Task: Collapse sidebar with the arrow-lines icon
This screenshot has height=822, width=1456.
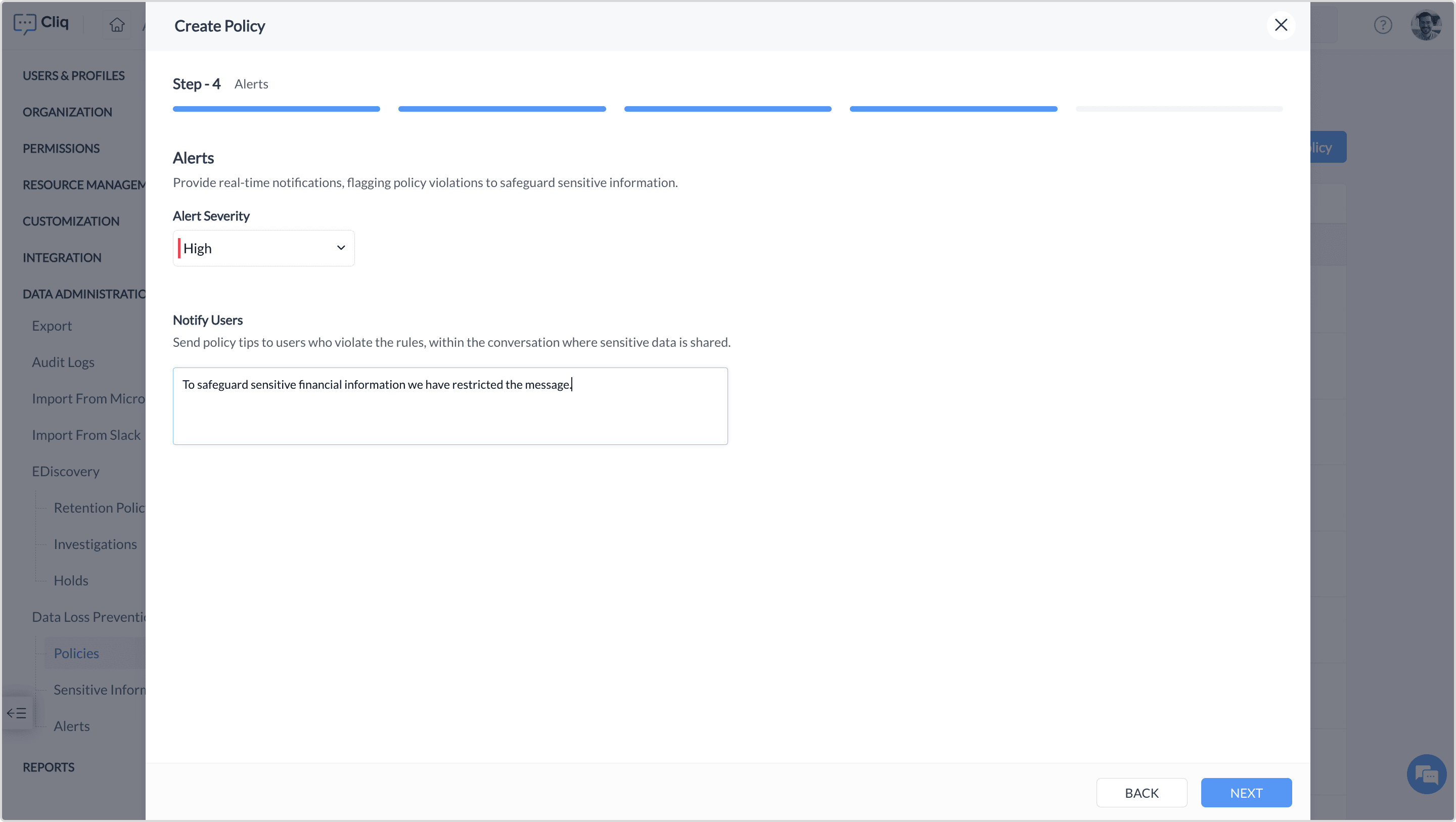Action: pos(16,713)
